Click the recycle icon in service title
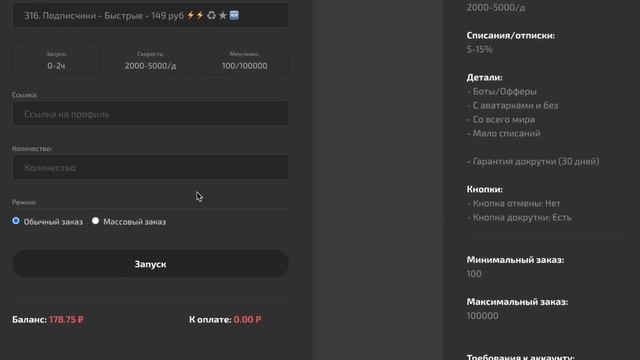640x360 pixels. pyautogui.click(x=211, y=16)
